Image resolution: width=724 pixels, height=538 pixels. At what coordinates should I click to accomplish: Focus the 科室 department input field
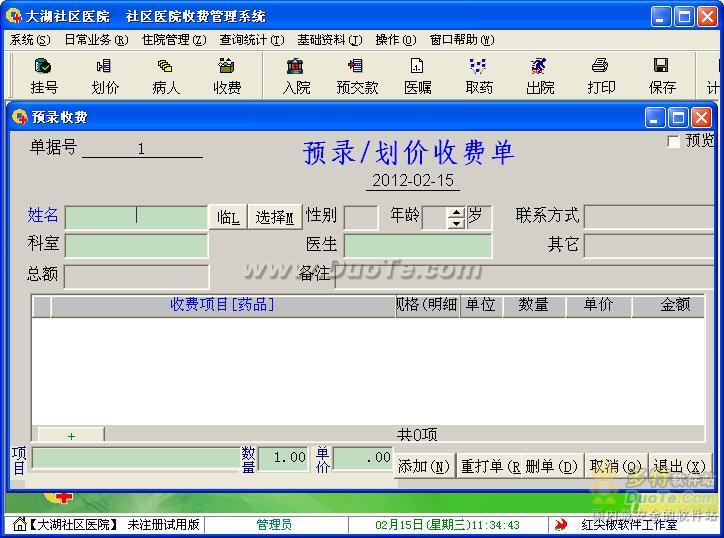click(x=137, y=245)
